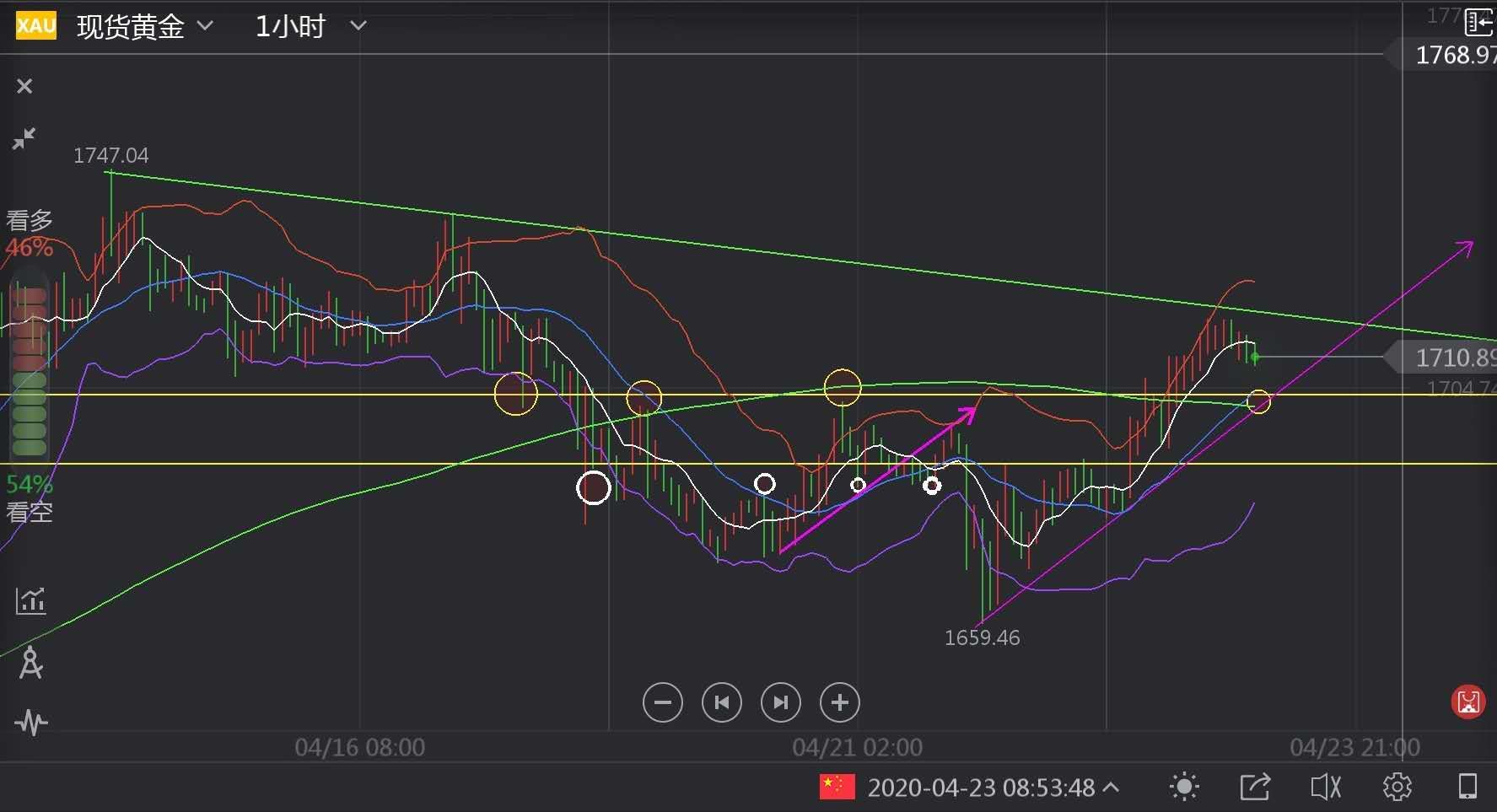Open the chart indicators icon

tap(31, 601)
